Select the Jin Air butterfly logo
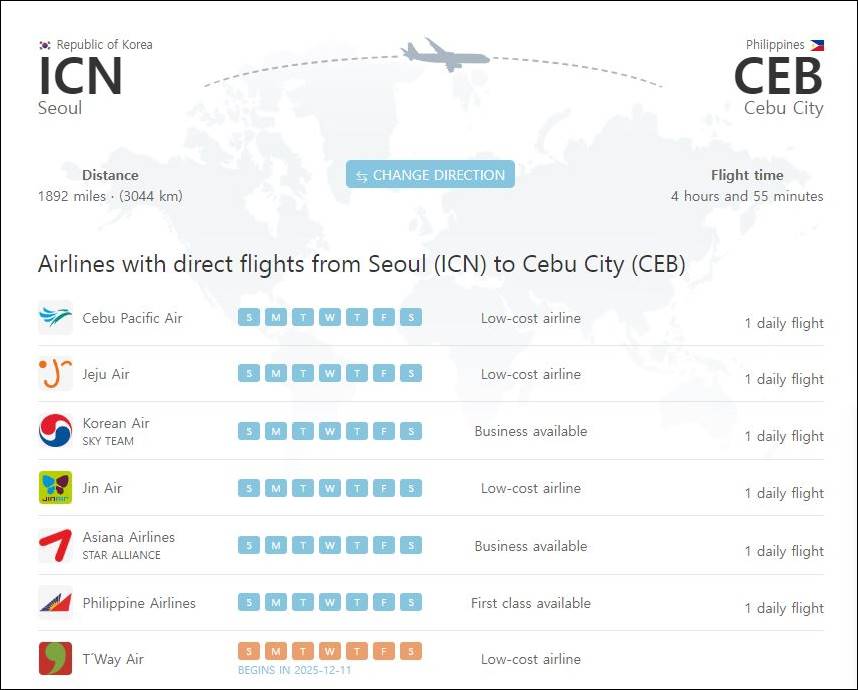Image resolution: width=858 pixels, height=690 pixels. pyautogui.click(x=55, y=488)
